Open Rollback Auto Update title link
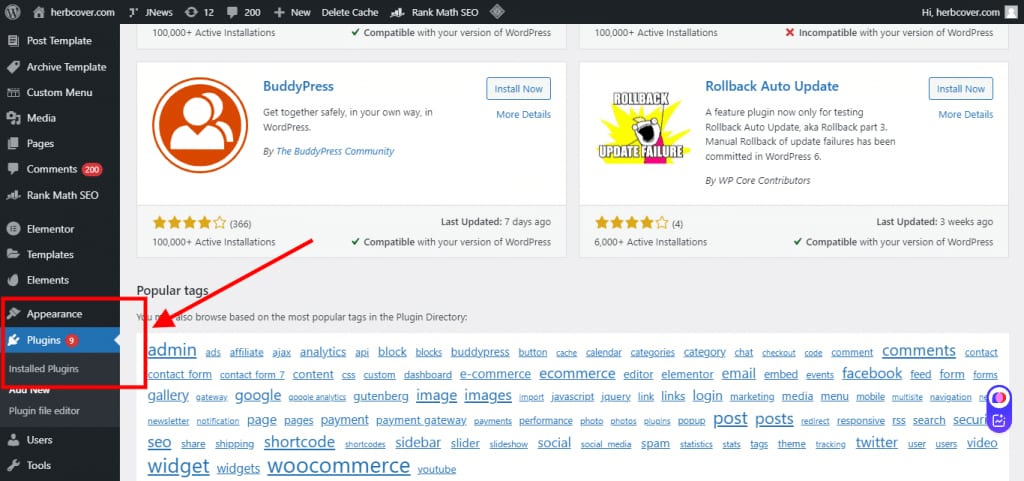This screenshot has height=481, width=1024. [x=772, y=86]
